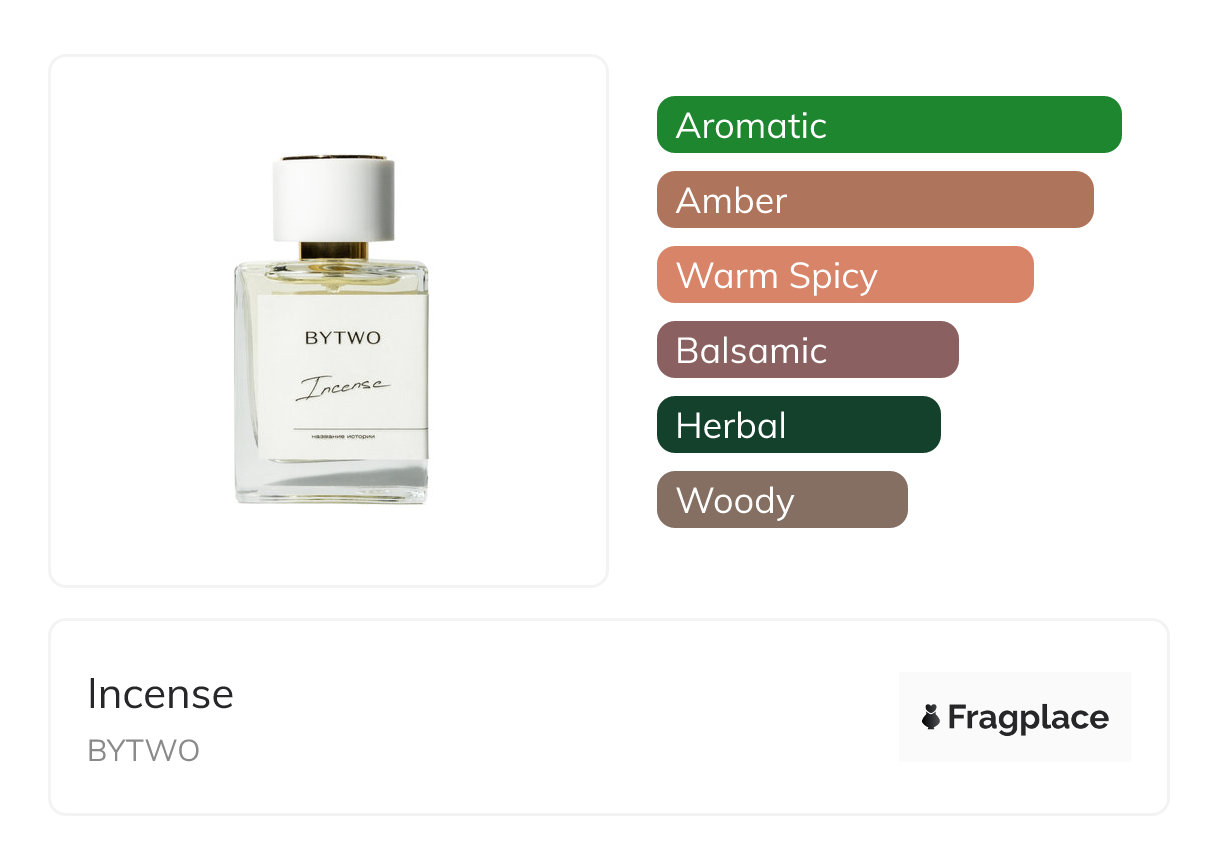Click the gold collar of the bottle

click(334, 251)
